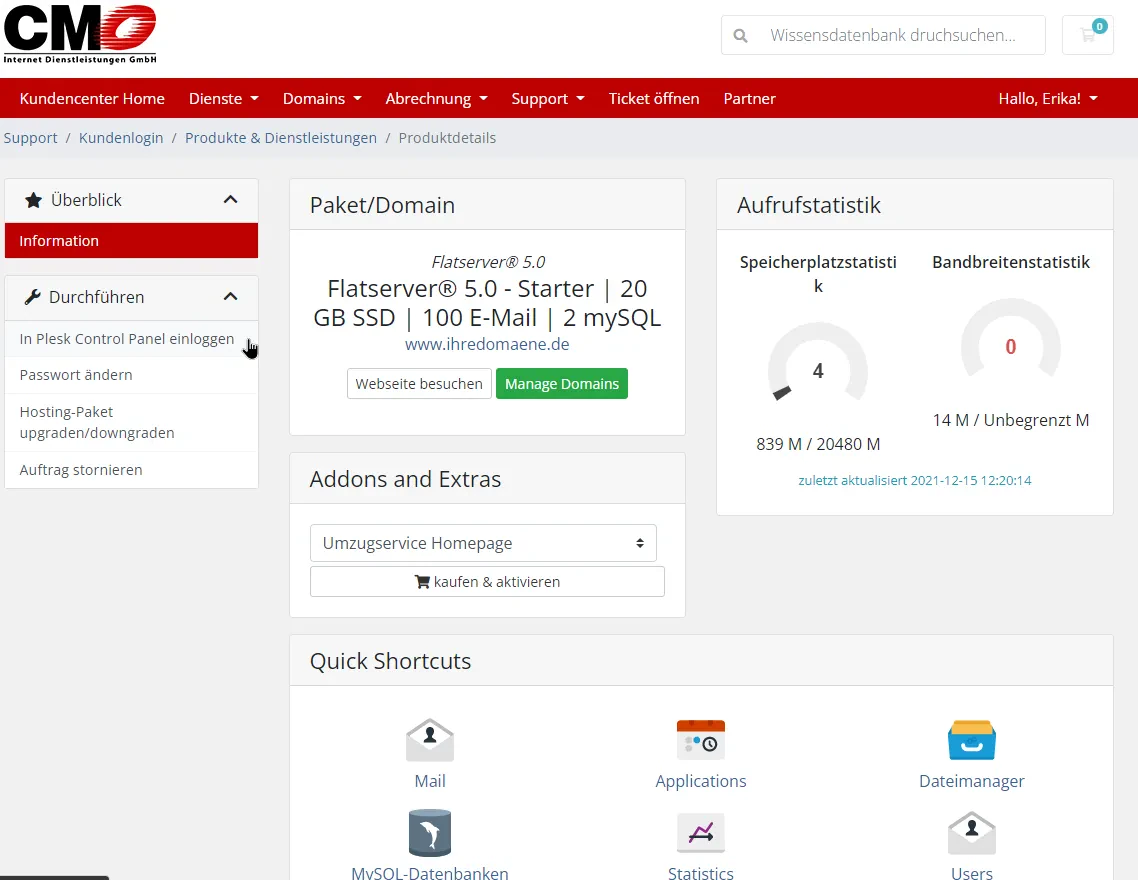1138x880 pixels.
Task: Click the 839 M / 20480 M value
Action: (818, 444)
